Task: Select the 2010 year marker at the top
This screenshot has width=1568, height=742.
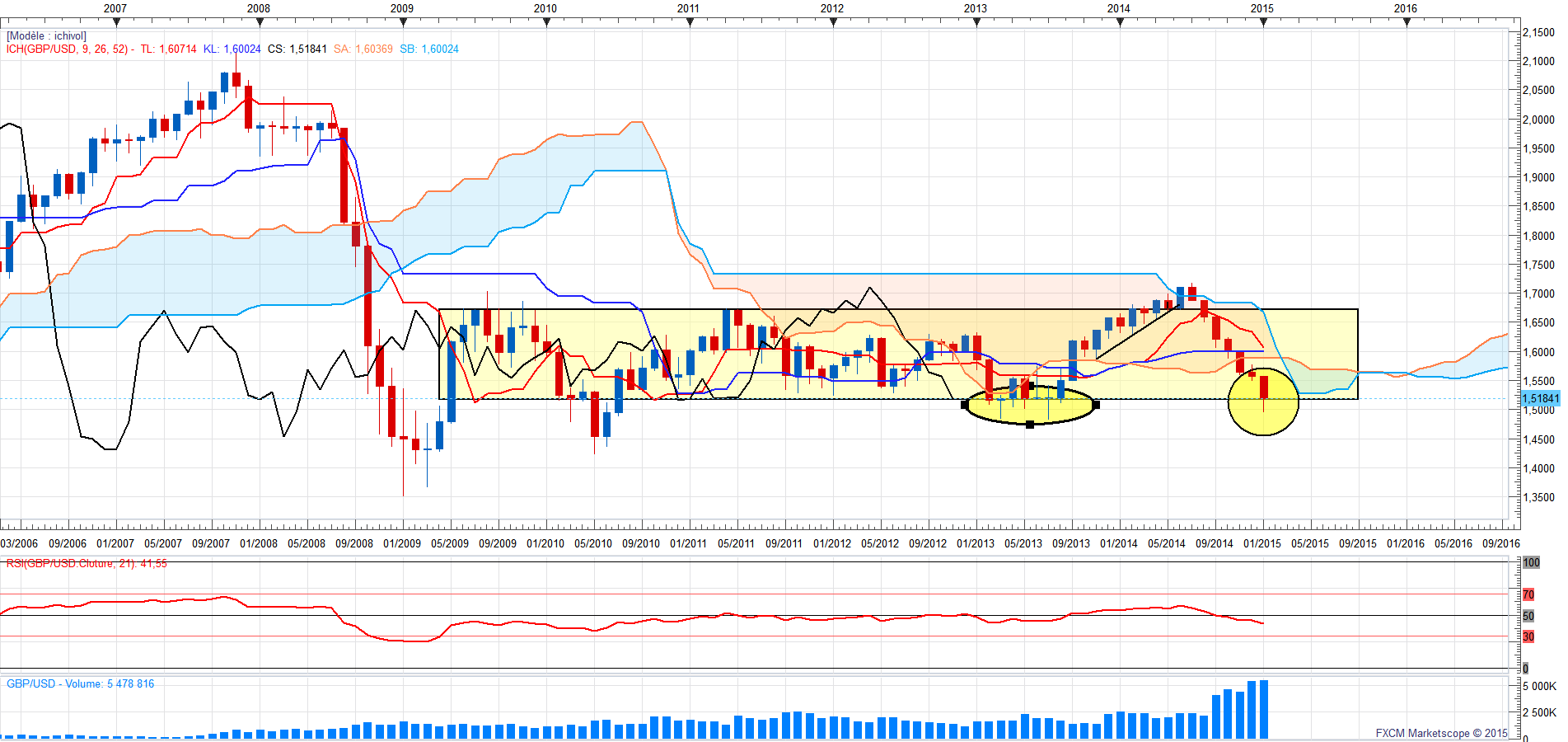Action: [545, 8]
